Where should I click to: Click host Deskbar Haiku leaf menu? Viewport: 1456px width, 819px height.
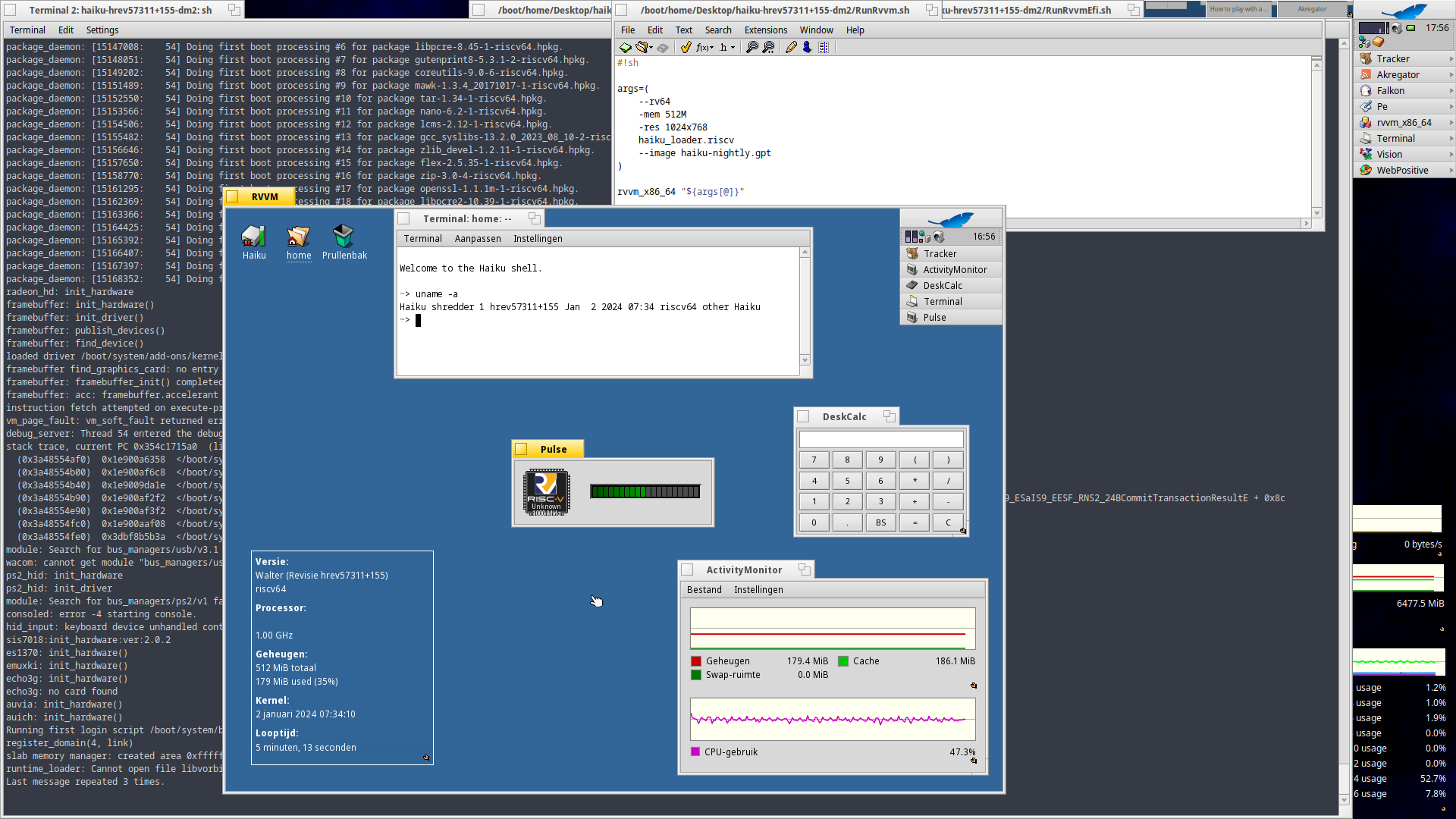(1404, 11)
